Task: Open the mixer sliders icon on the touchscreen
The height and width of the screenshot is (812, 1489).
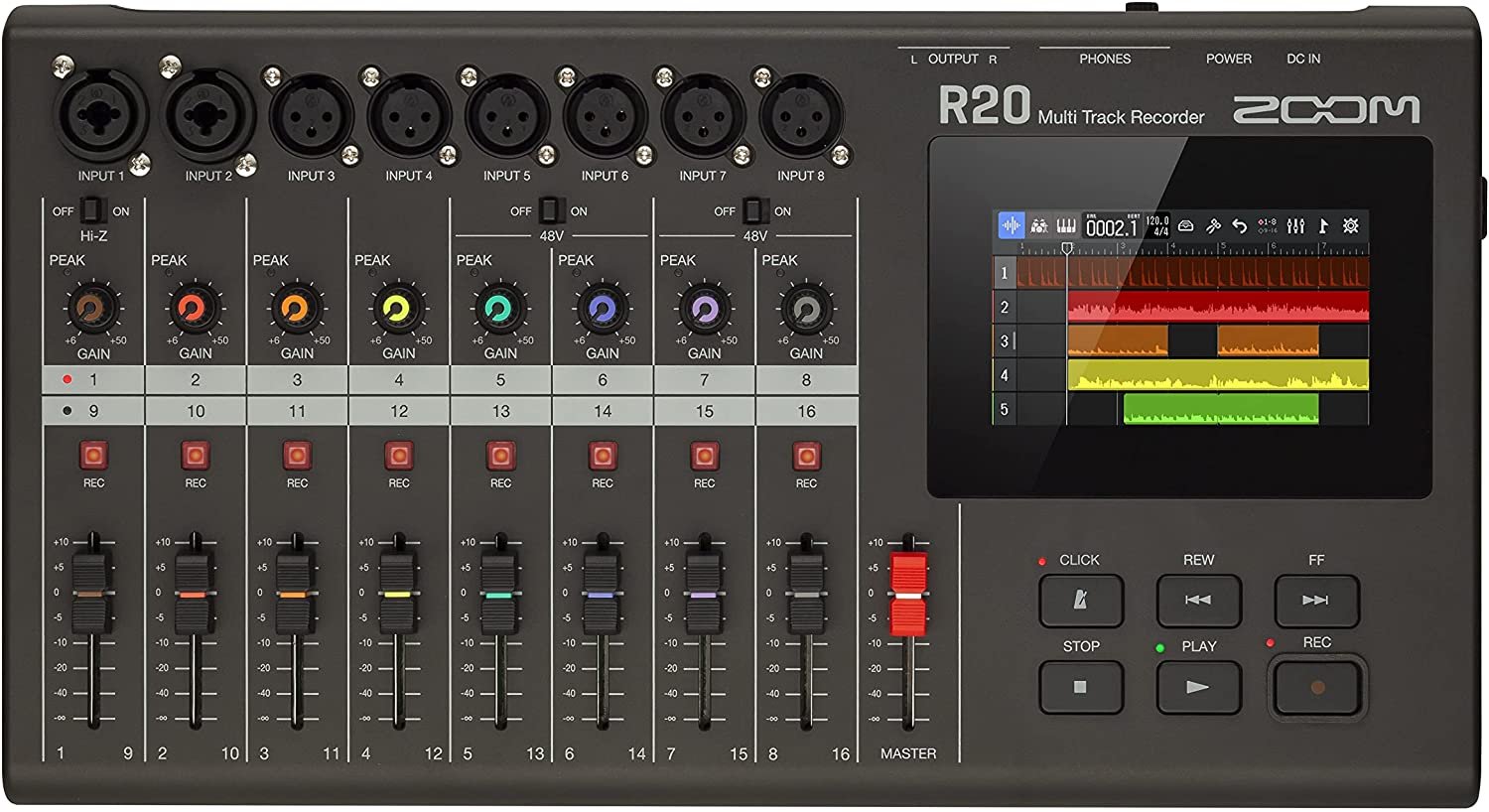Action: tap(1295, 226)
